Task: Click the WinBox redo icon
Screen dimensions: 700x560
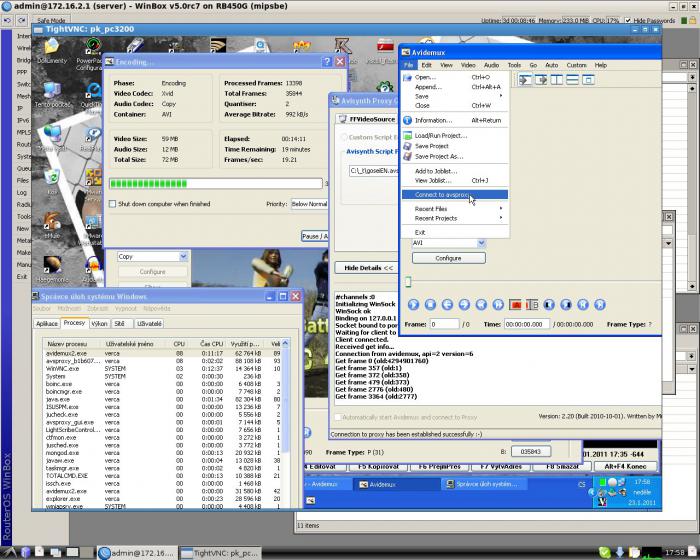Action: pos(21,21)
